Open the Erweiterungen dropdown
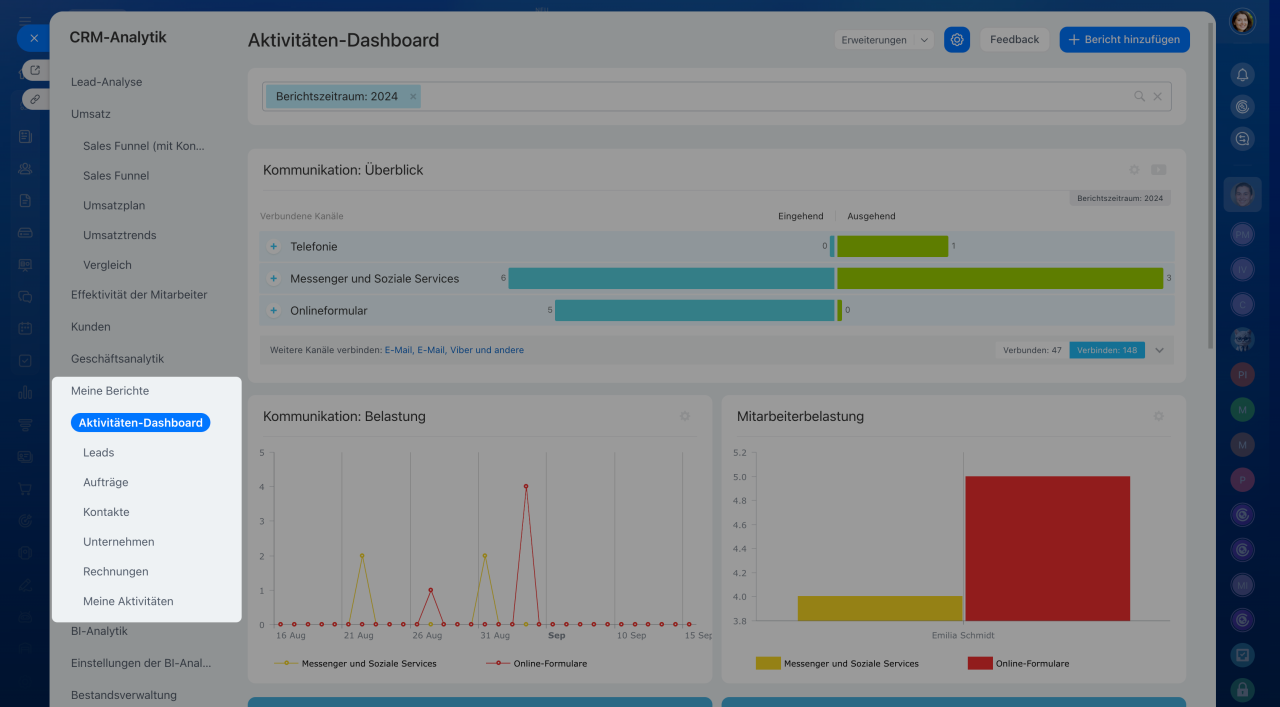Screen dimensions: 1280x707 click(884, 40)
